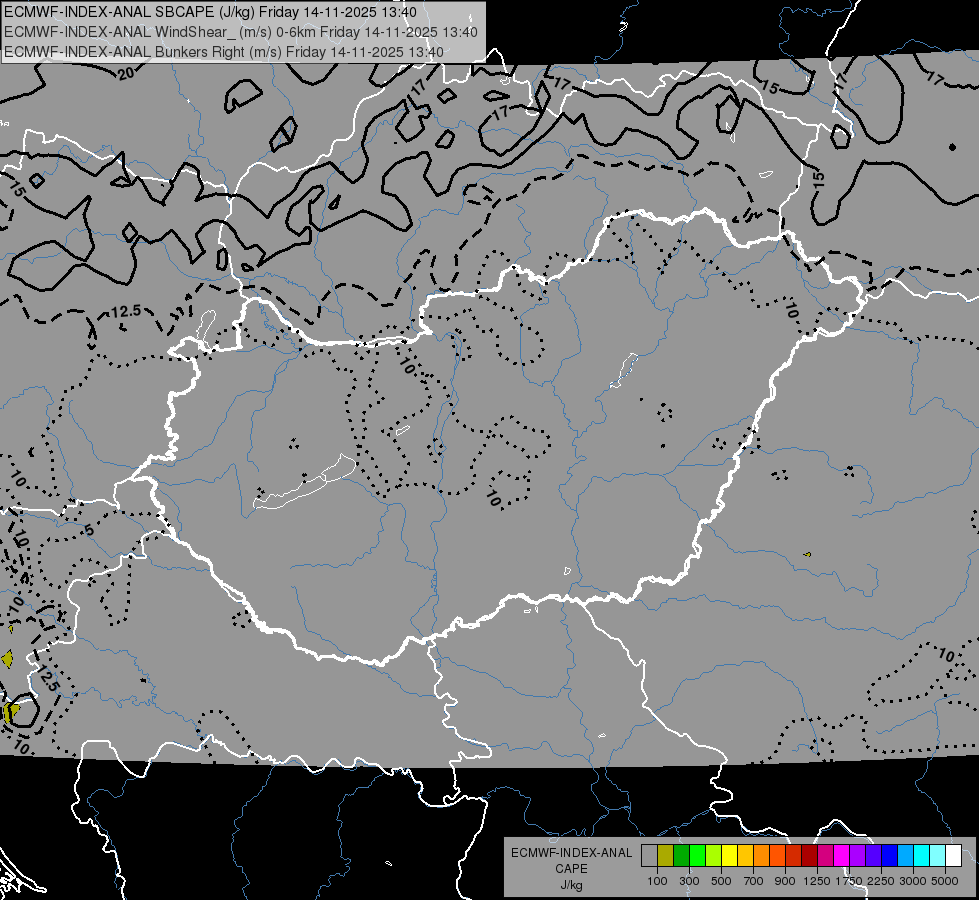This screenshot has width=979, height=900.
Task: Pick the white legend swatch
Action: coord(953,855)
